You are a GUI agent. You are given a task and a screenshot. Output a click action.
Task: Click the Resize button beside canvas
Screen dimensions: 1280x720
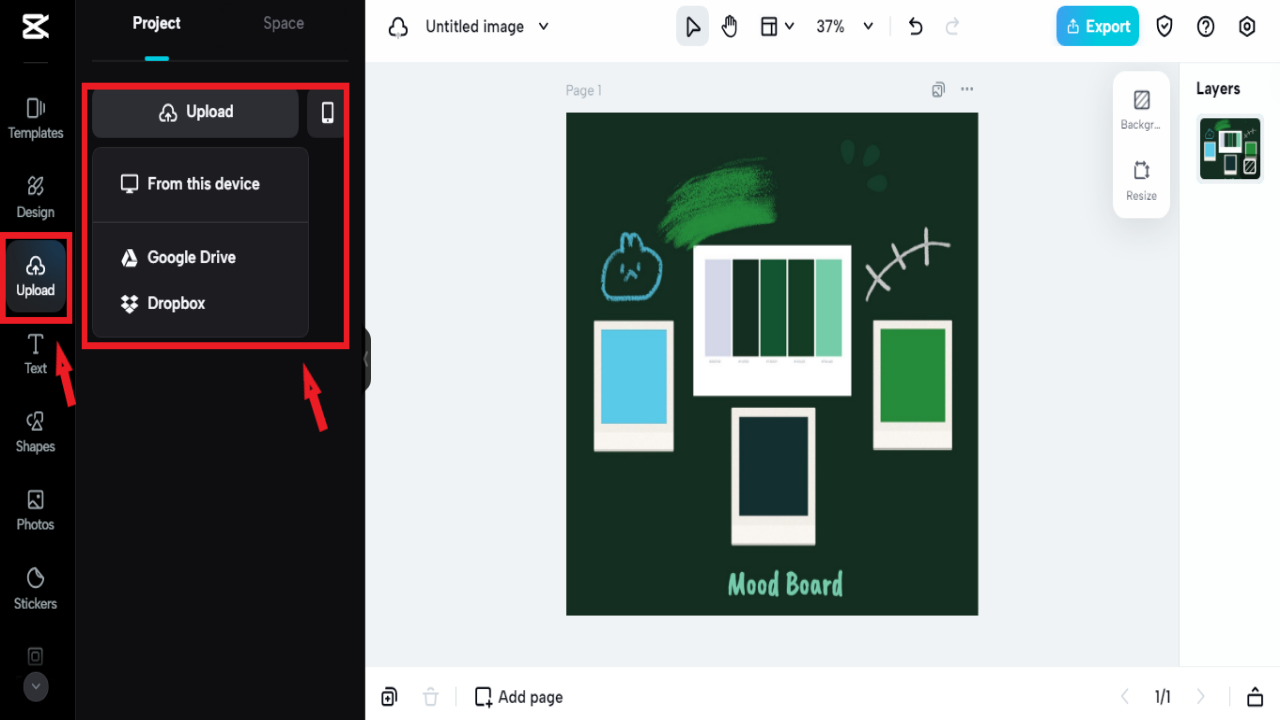(x=1141, y=180)
